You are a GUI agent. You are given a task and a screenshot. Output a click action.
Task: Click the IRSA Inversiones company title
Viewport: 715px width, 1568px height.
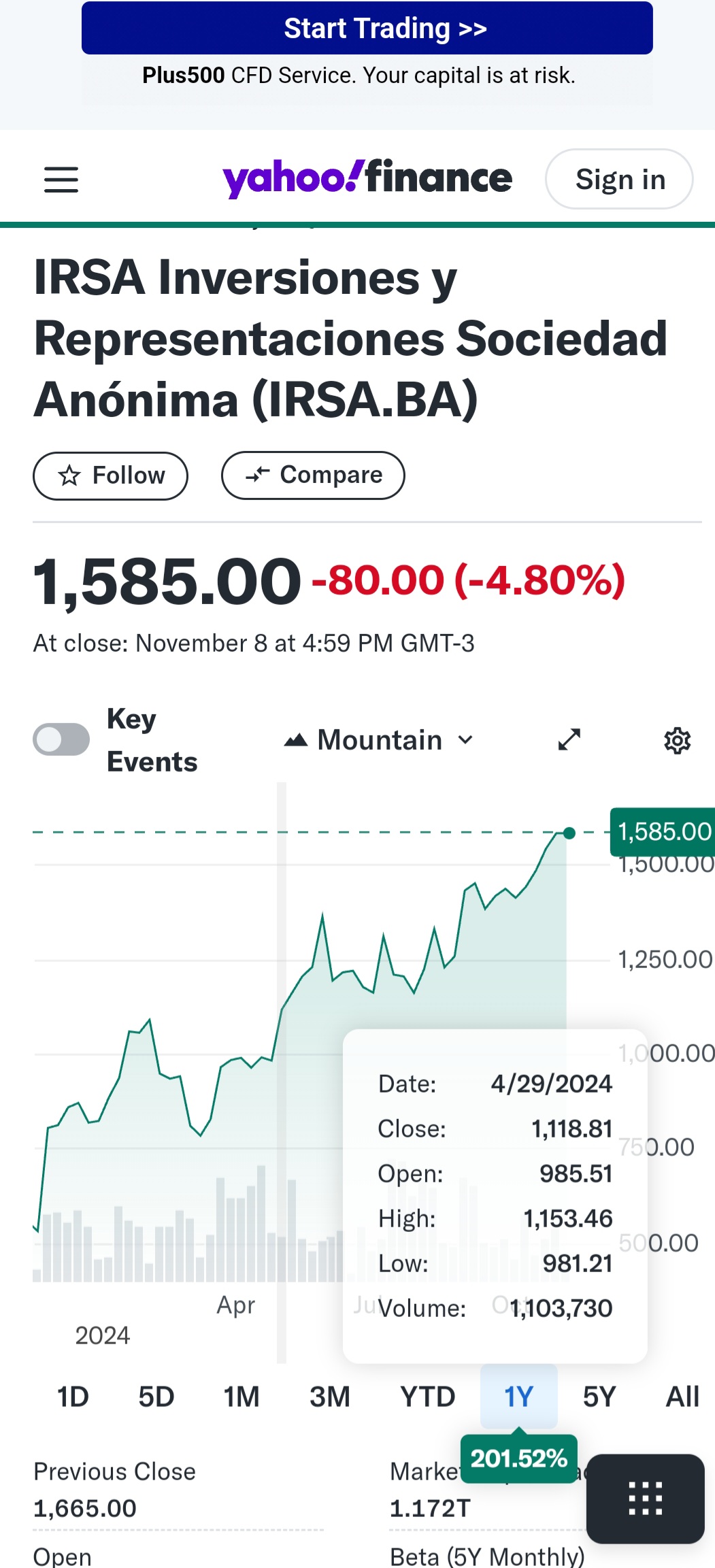[x=350, y=338]
